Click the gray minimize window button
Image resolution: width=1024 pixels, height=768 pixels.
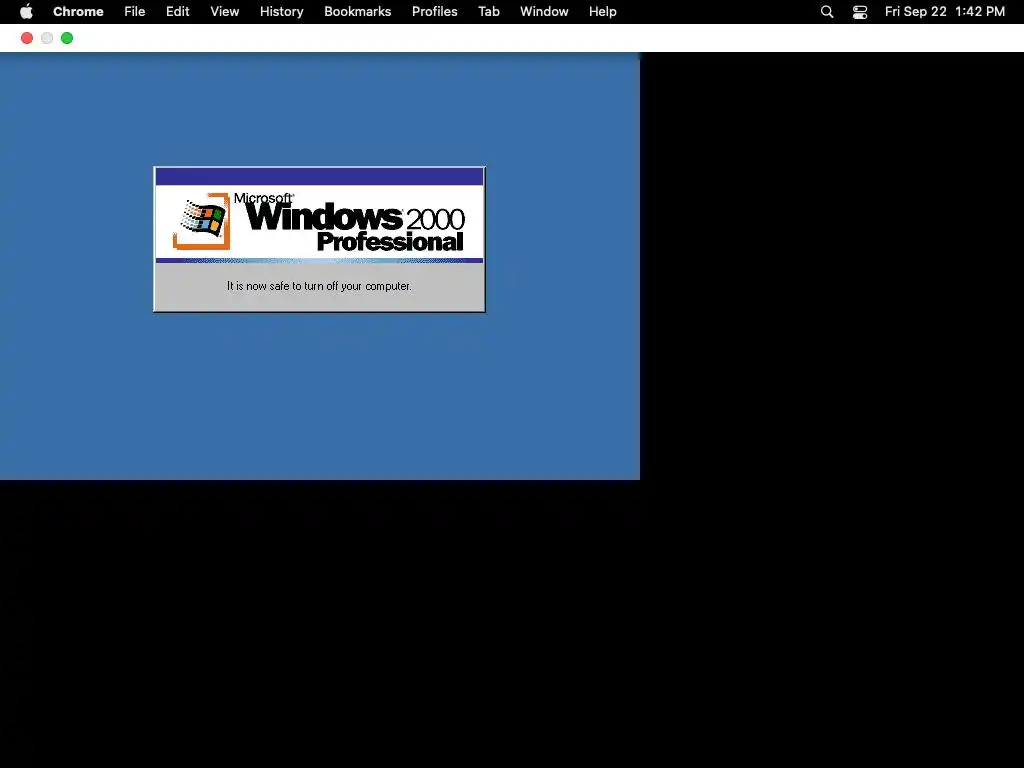pyautogui.click(x=47, y=38)
